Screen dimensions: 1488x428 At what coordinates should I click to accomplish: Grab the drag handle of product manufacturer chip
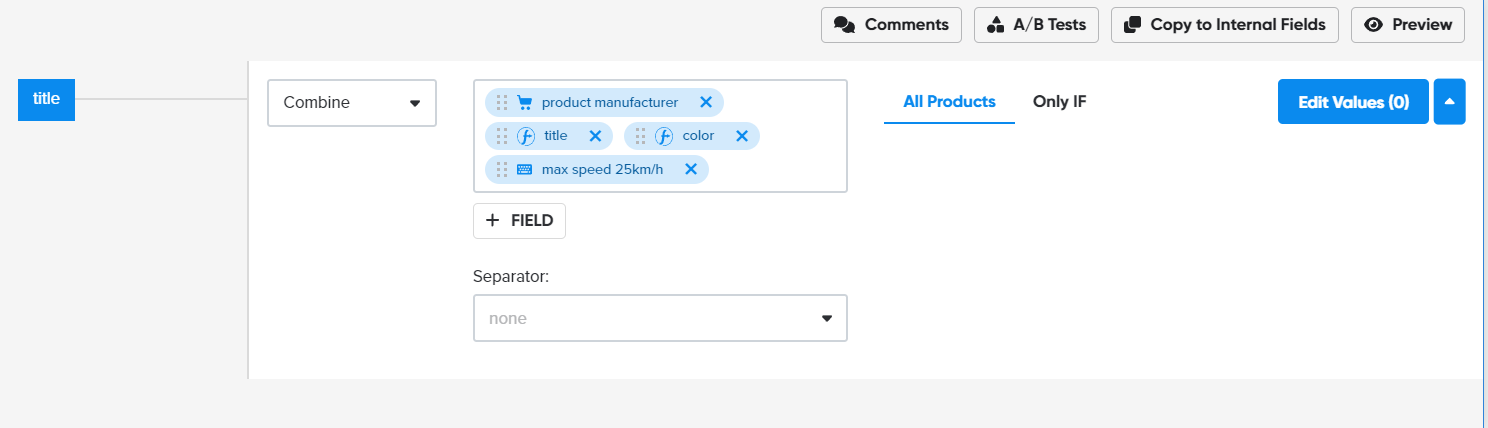coord(502,102)
